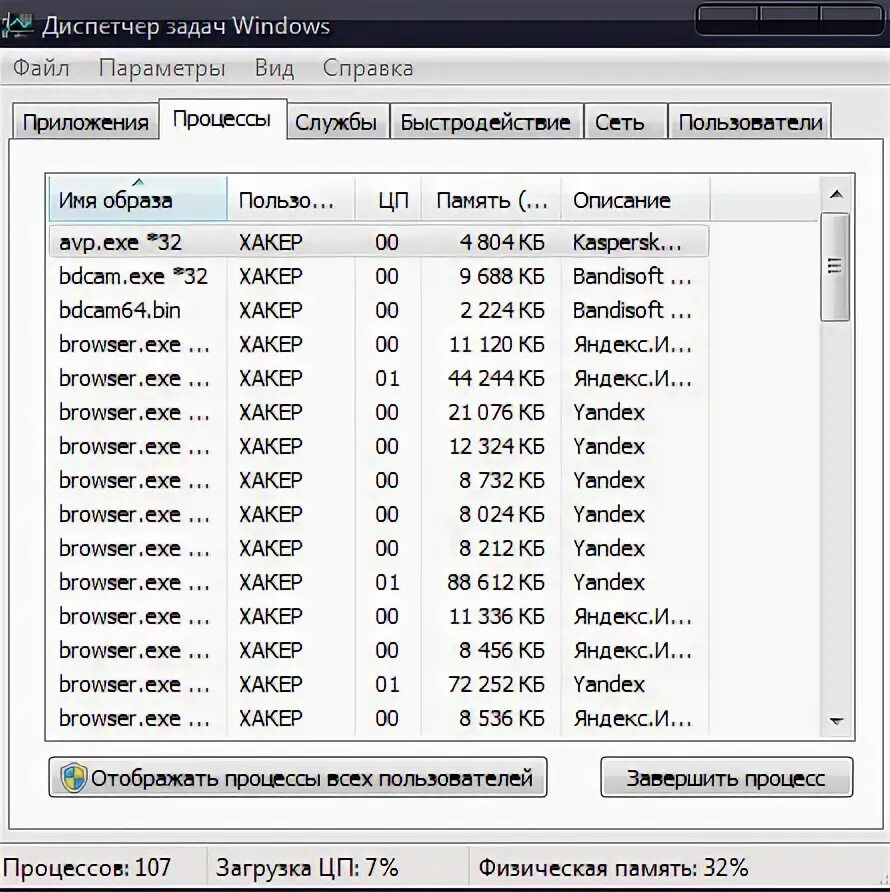Click the shield icon on show-all-users button

pyautogui.click(x=74, y=778)
